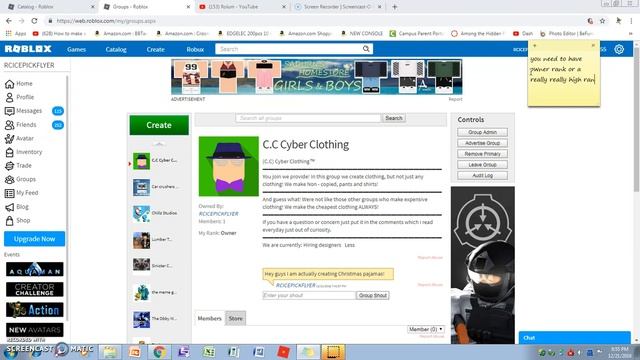Image resolution: width=640 pixels, height=360 pixels.
Task: Click the browser back arrow
Action: [9, 21]
